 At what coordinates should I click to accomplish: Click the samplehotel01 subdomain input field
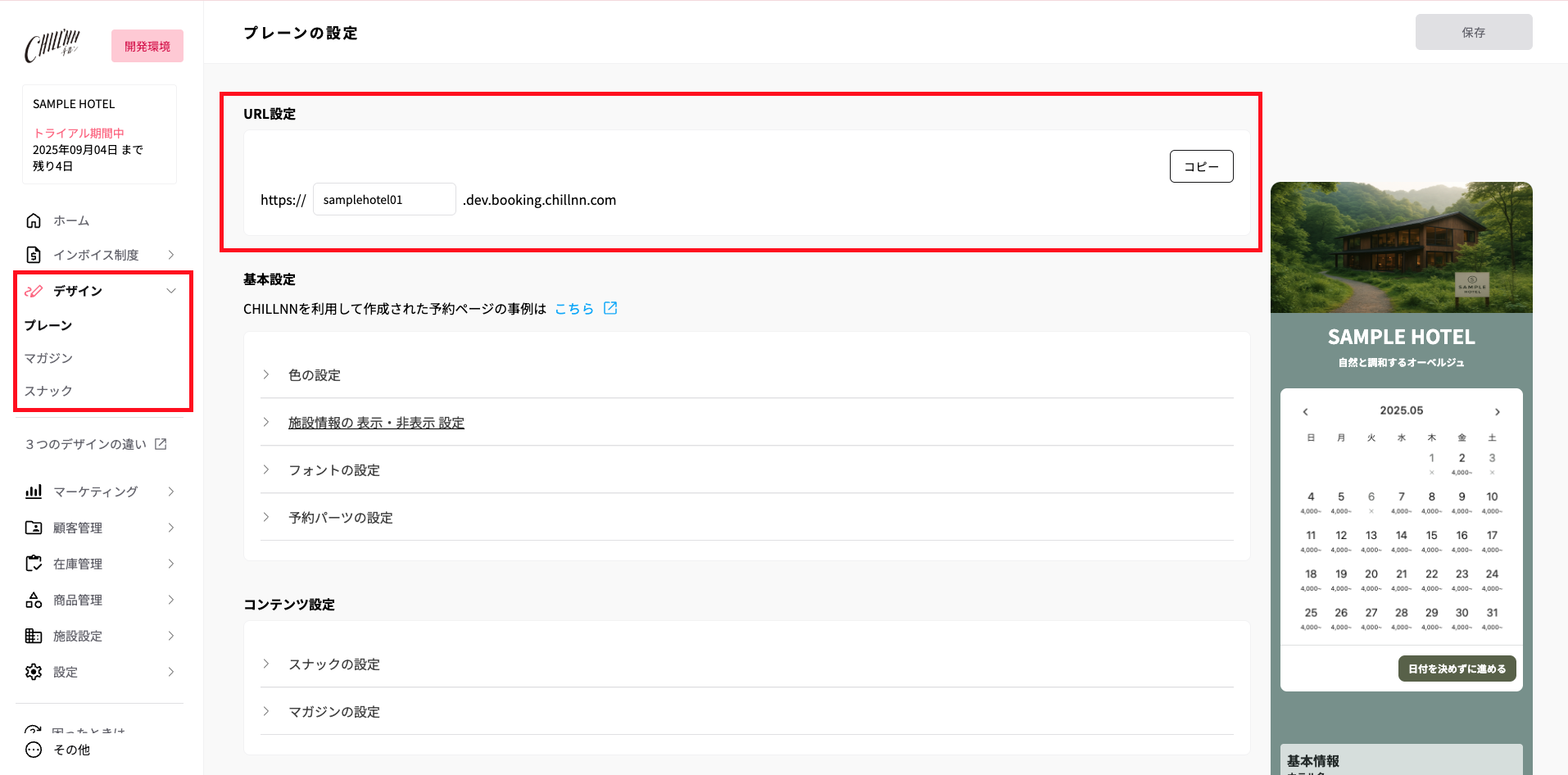pos(384,199)
